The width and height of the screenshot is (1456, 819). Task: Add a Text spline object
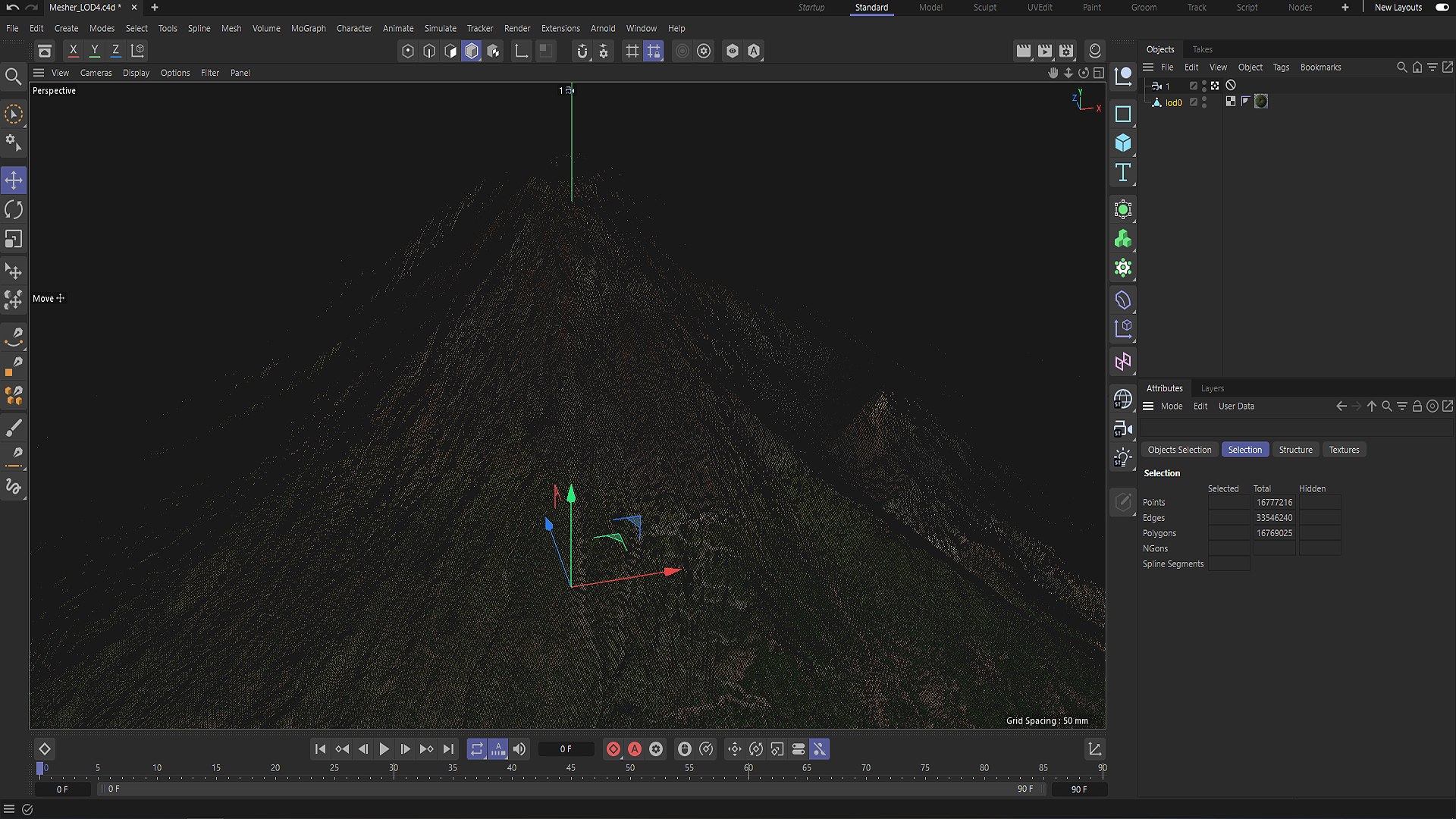[1123, 173]
